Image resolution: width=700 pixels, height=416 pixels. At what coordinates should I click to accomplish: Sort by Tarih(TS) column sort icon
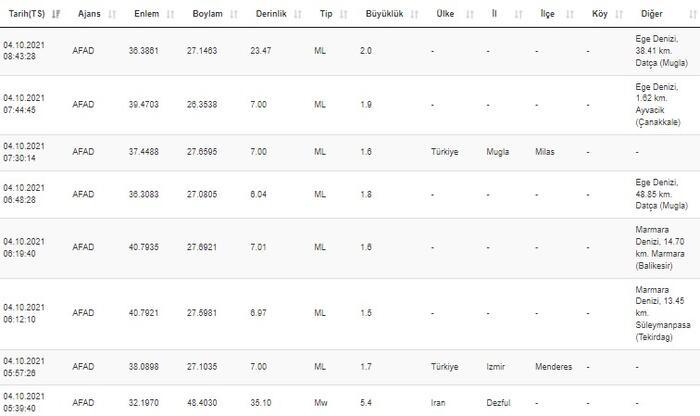56,14
